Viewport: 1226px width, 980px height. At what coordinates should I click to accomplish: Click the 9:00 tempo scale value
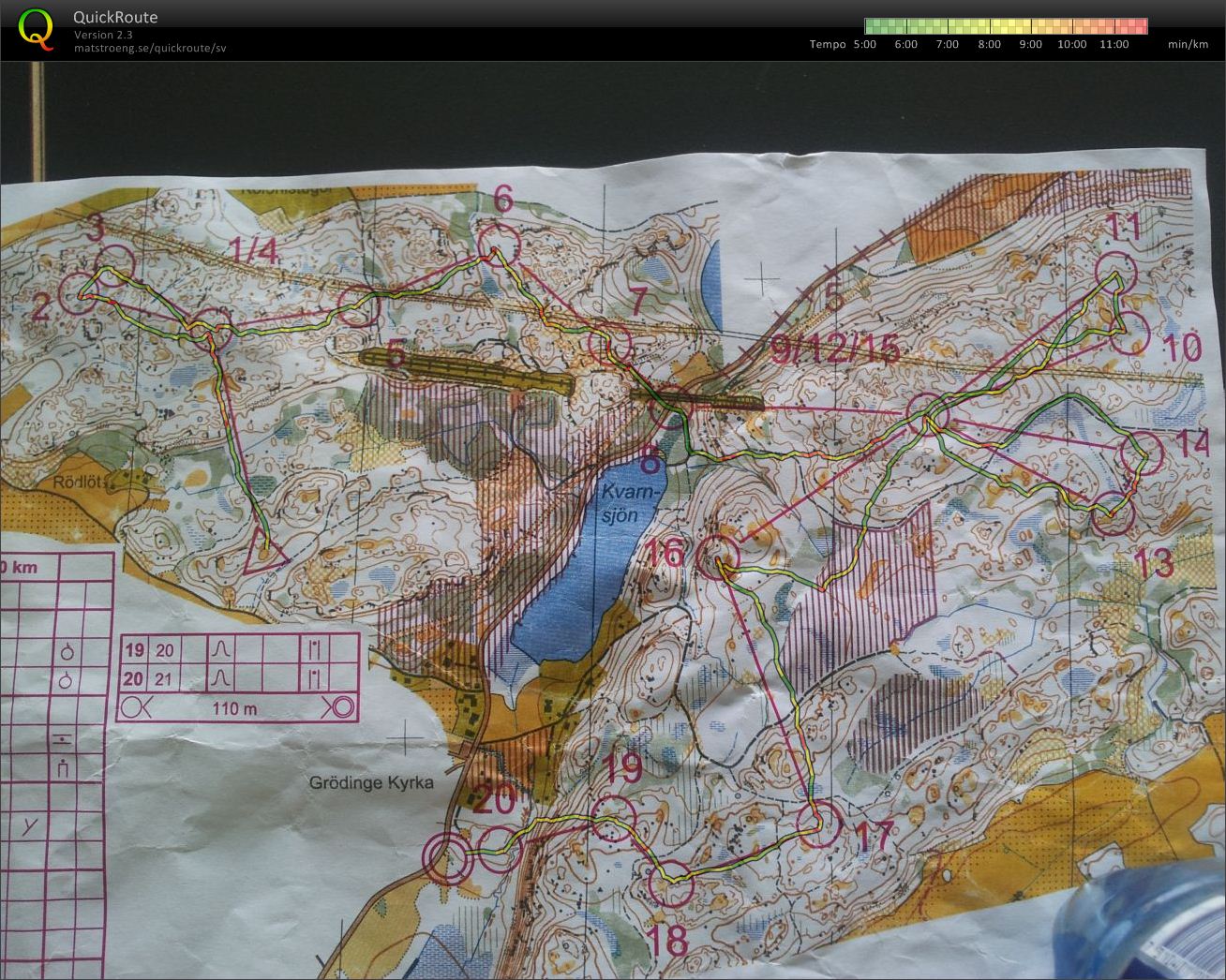[x=1030, y=44]
